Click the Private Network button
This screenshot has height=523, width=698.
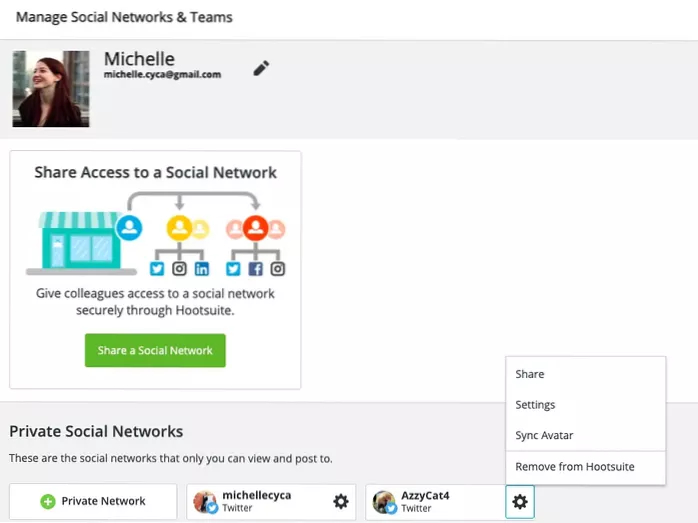pyautogui.click(x=93, y=502)
